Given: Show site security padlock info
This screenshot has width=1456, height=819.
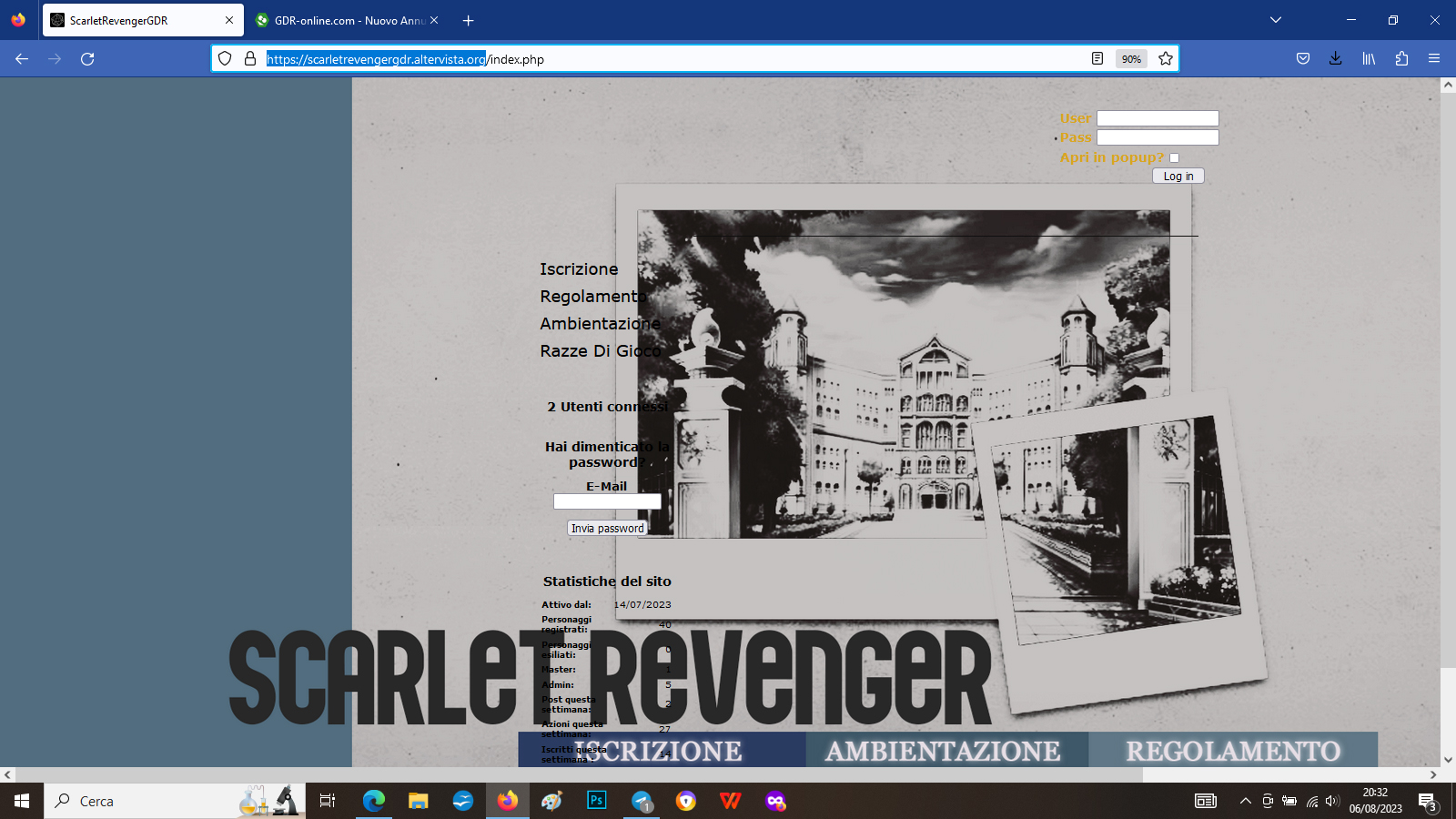Looking at the screenshot, I should [x=250, y=59].
